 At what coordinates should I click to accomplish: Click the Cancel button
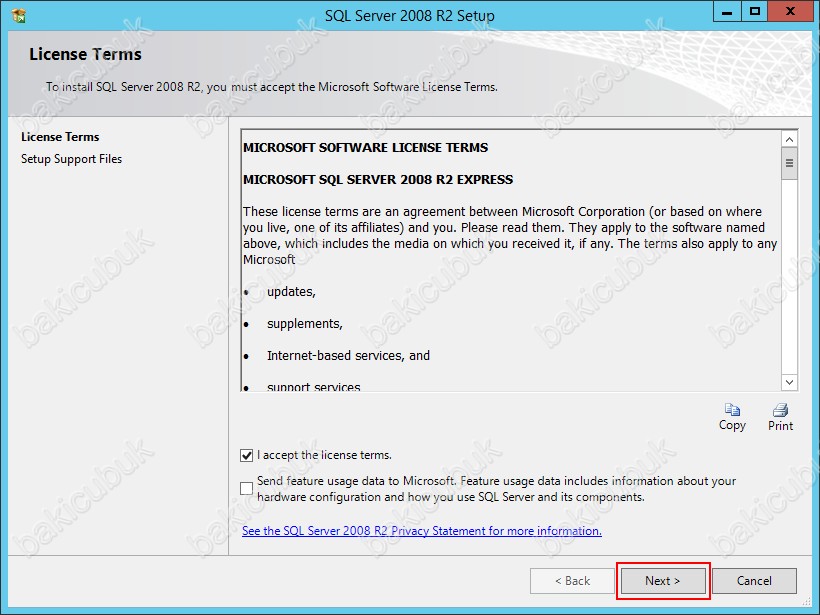coord(754,581)
